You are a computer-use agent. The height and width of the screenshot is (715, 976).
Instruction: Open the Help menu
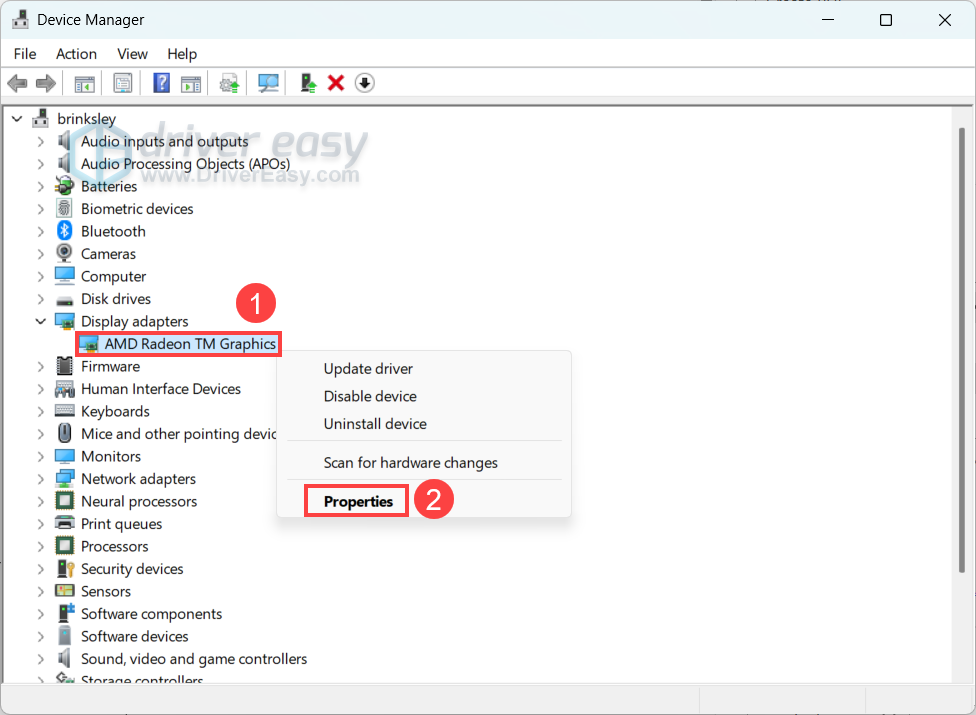[x=182, y=54]
